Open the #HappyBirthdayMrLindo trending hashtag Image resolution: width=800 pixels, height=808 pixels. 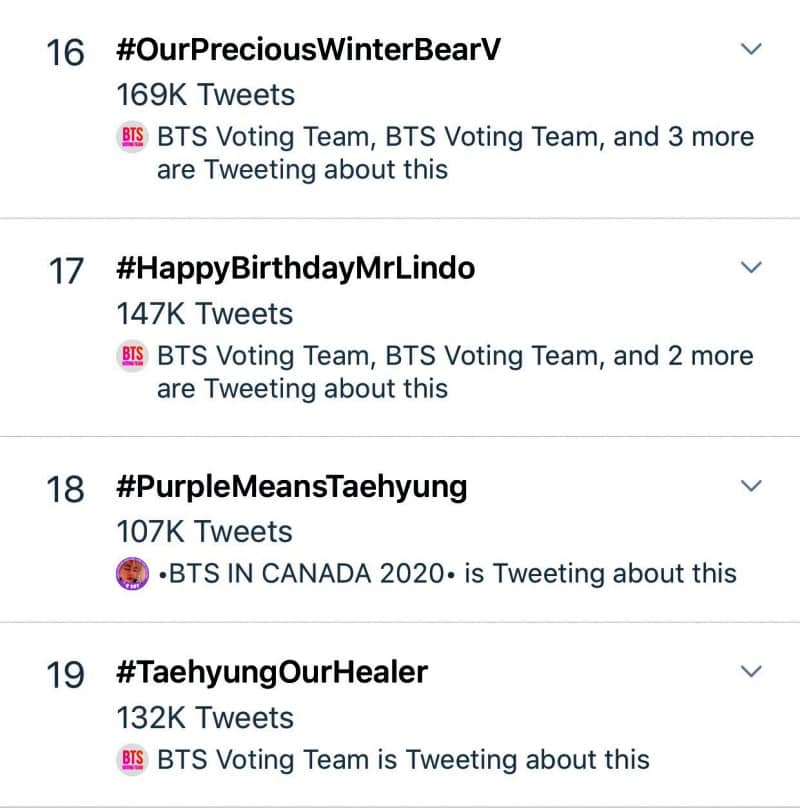point(295,268)
